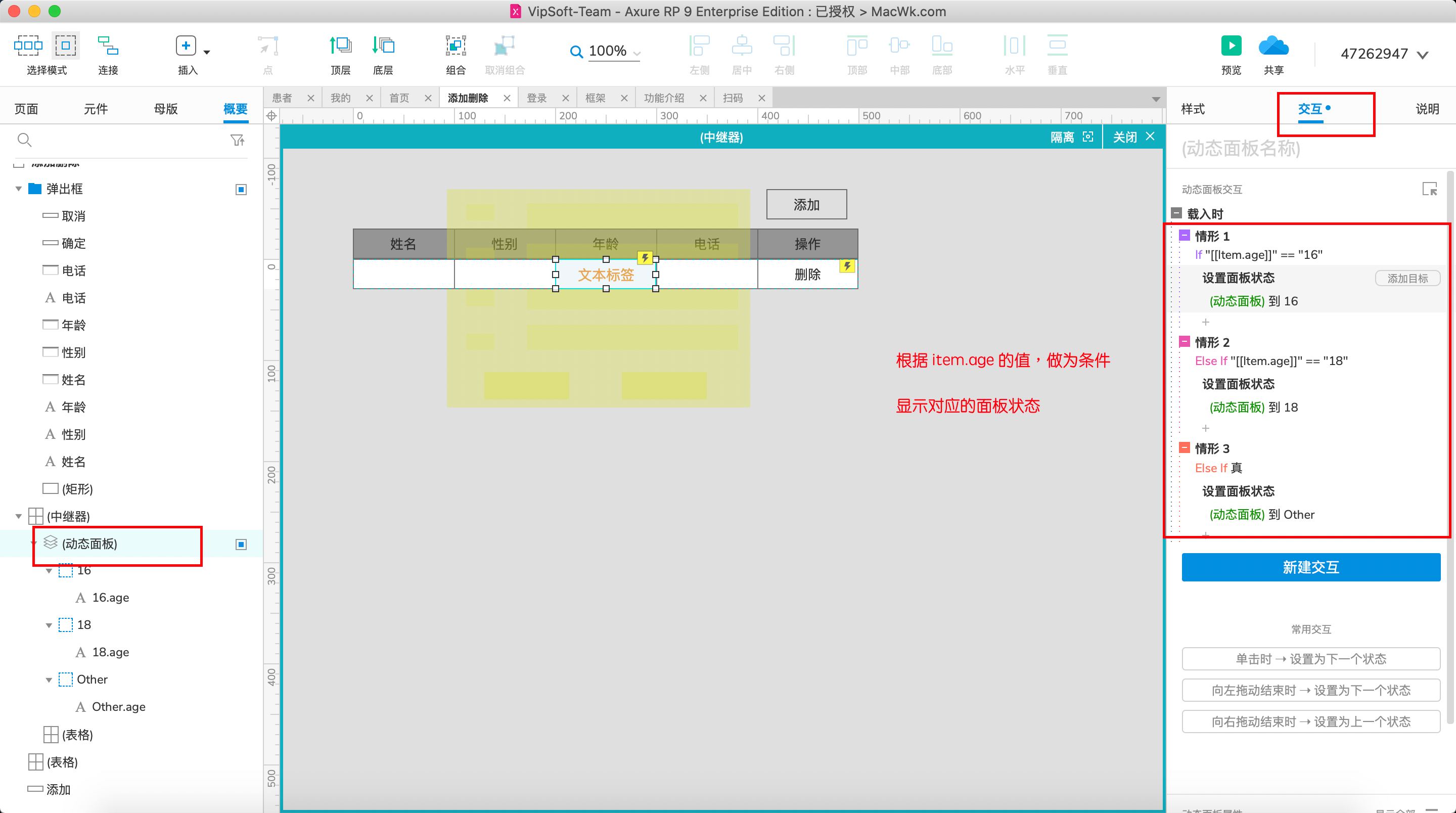Click 单击时 → 设置为下一个状态 shortcut
Viewport: 1456px width, 813px height.
pos(1311,659)
